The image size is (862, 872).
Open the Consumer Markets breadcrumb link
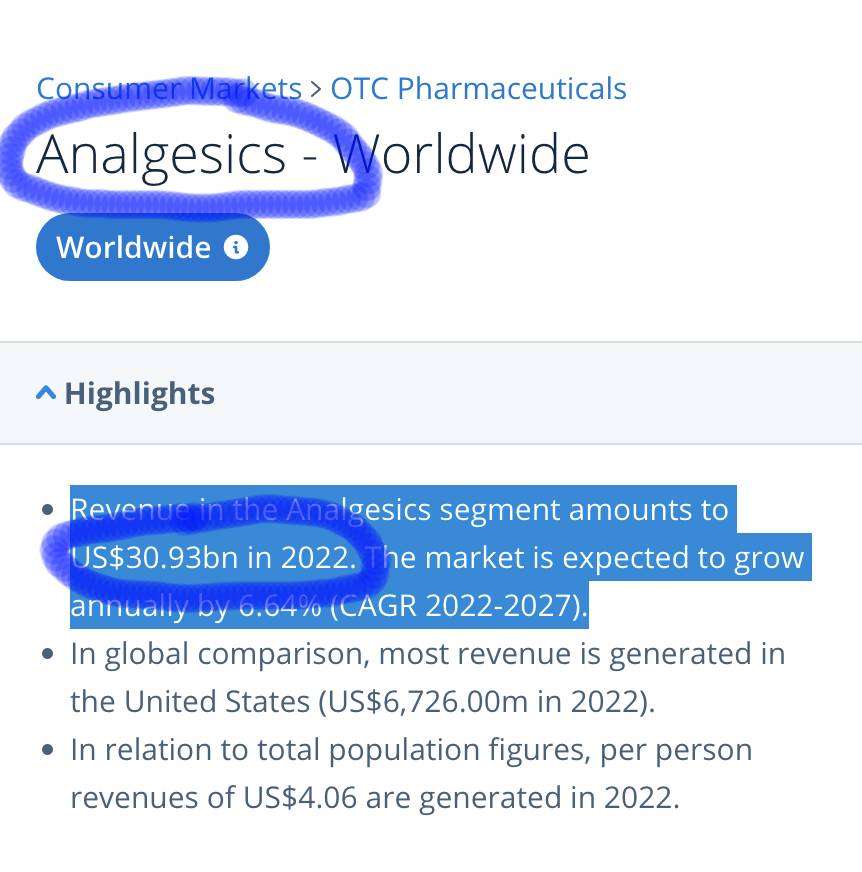169,88
